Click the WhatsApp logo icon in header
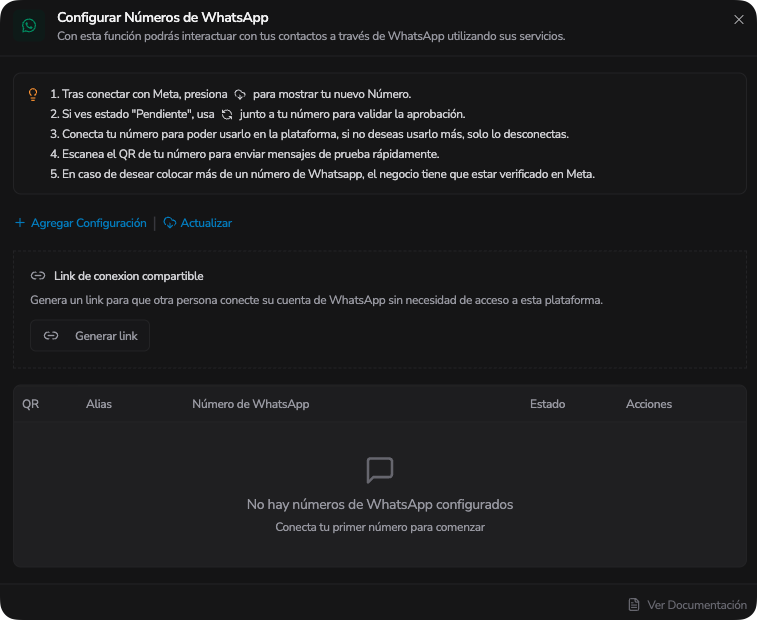Image resolution: width=757 pixels, height=620 pixels. click(x=29, y=26)
